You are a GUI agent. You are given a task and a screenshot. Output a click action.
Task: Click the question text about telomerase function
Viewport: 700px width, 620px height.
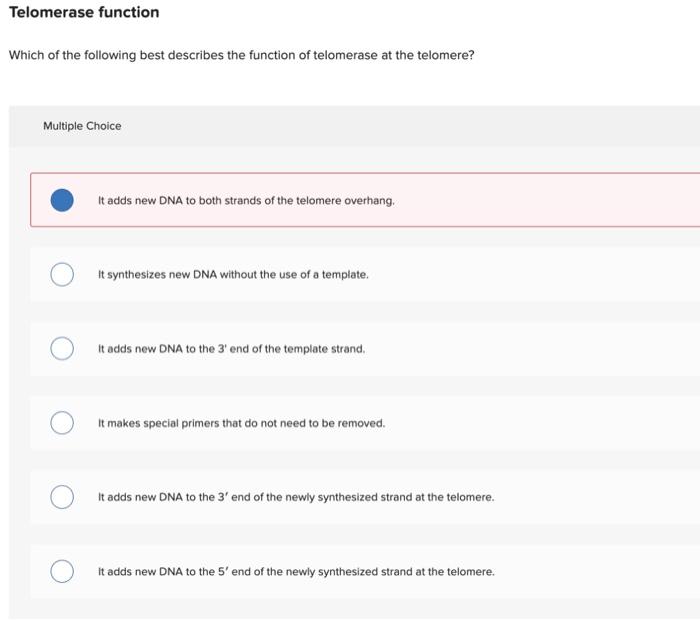click(242, 55)
